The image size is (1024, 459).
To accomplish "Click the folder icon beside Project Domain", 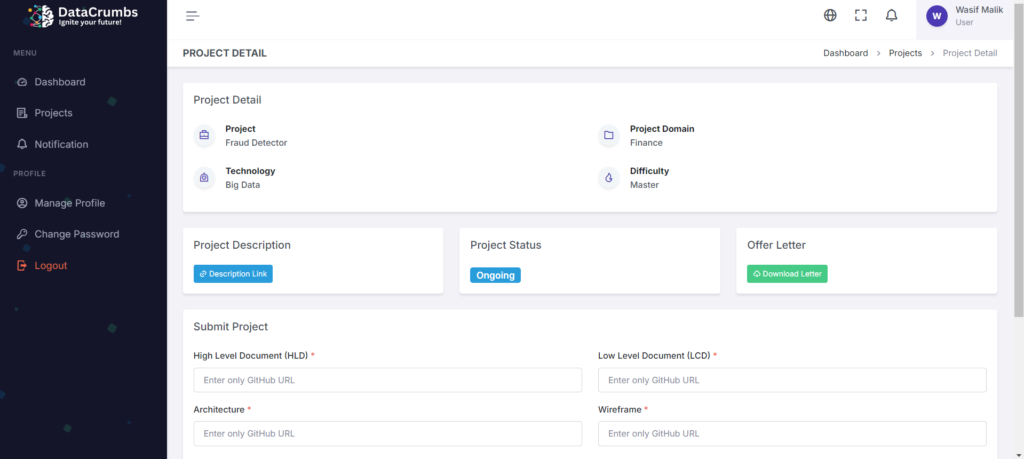I will [609, 136].
